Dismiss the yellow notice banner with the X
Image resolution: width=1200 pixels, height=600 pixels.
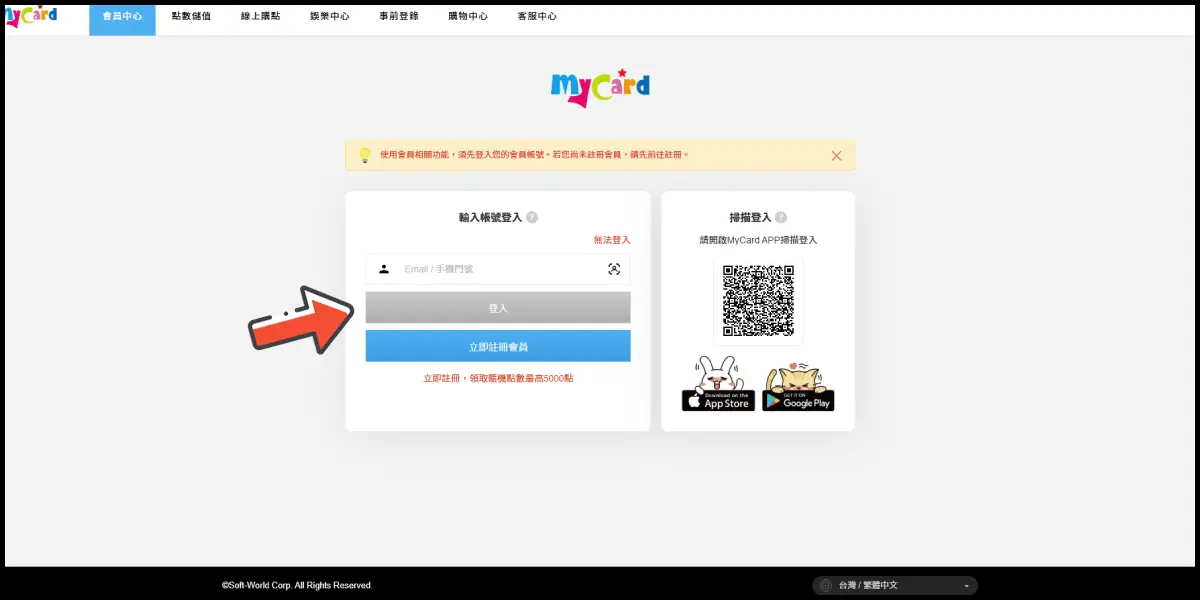pos(837,155)
